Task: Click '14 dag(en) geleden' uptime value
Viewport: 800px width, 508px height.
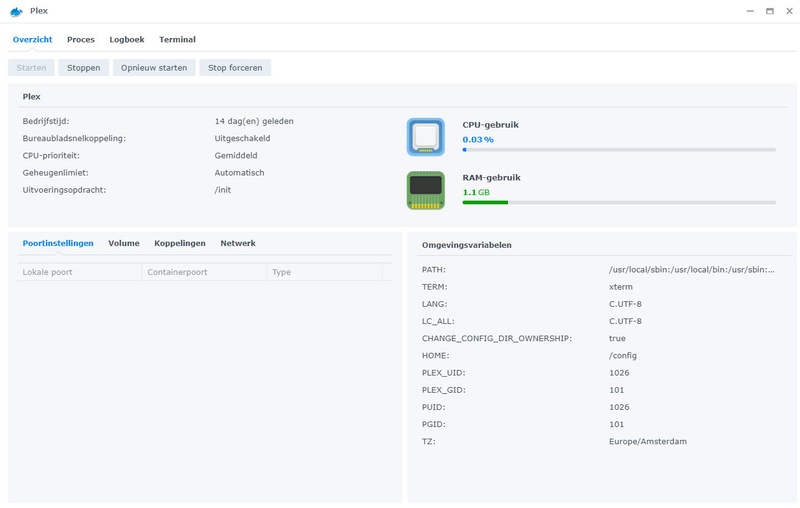Action: (254, 121)
